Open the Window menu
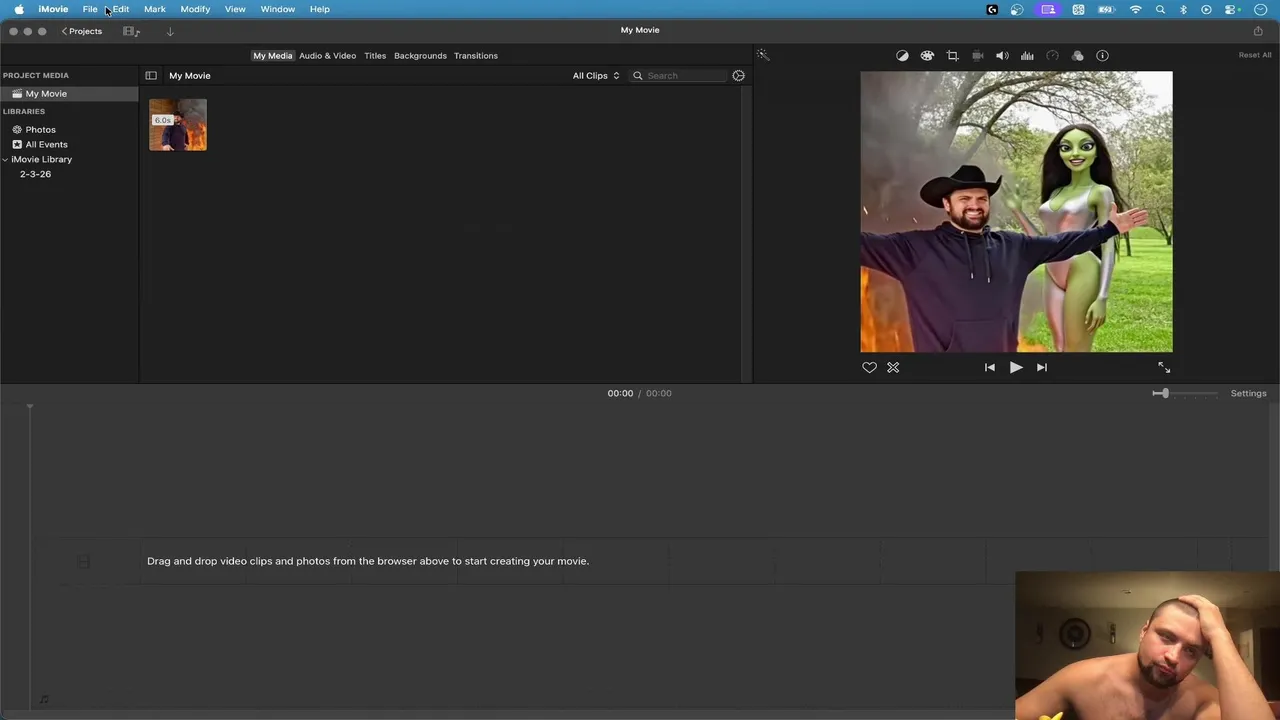 pos(278,9)
